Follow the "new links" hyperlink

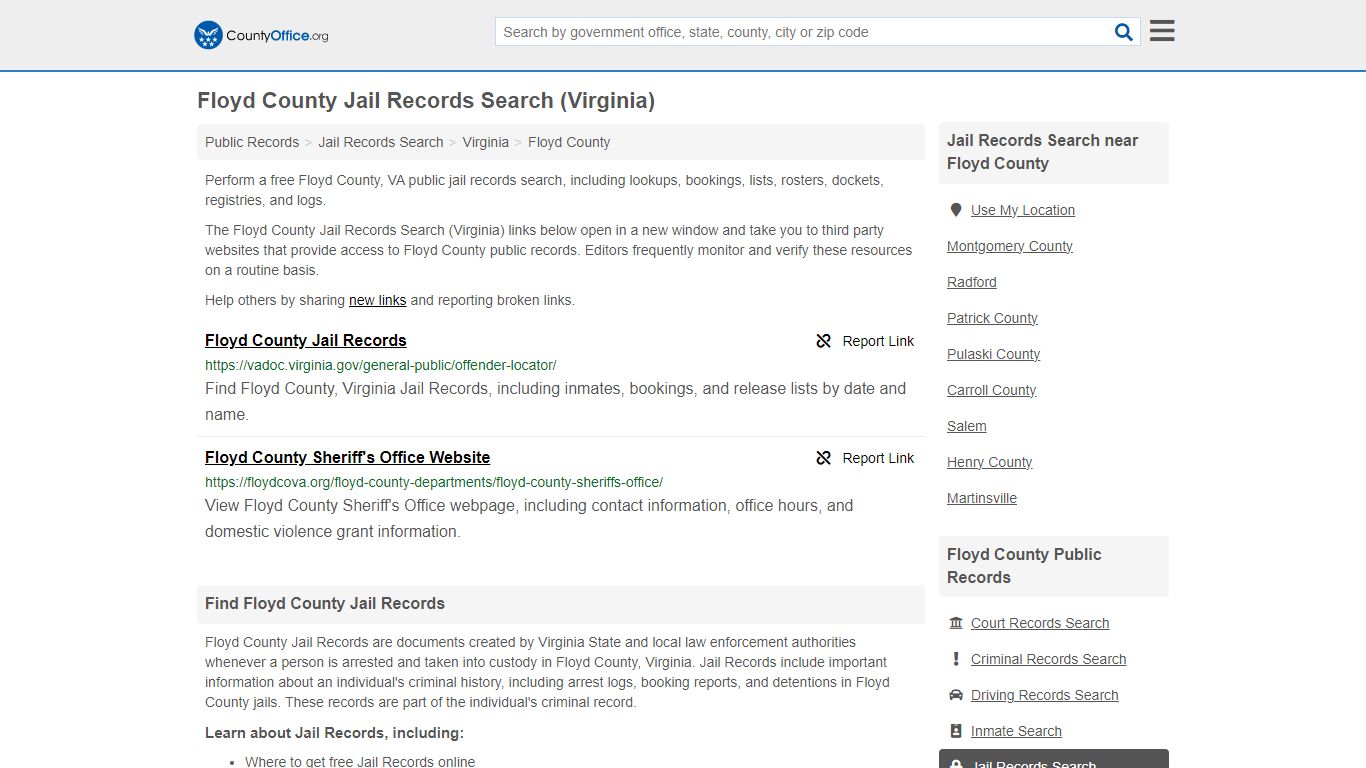378,300
